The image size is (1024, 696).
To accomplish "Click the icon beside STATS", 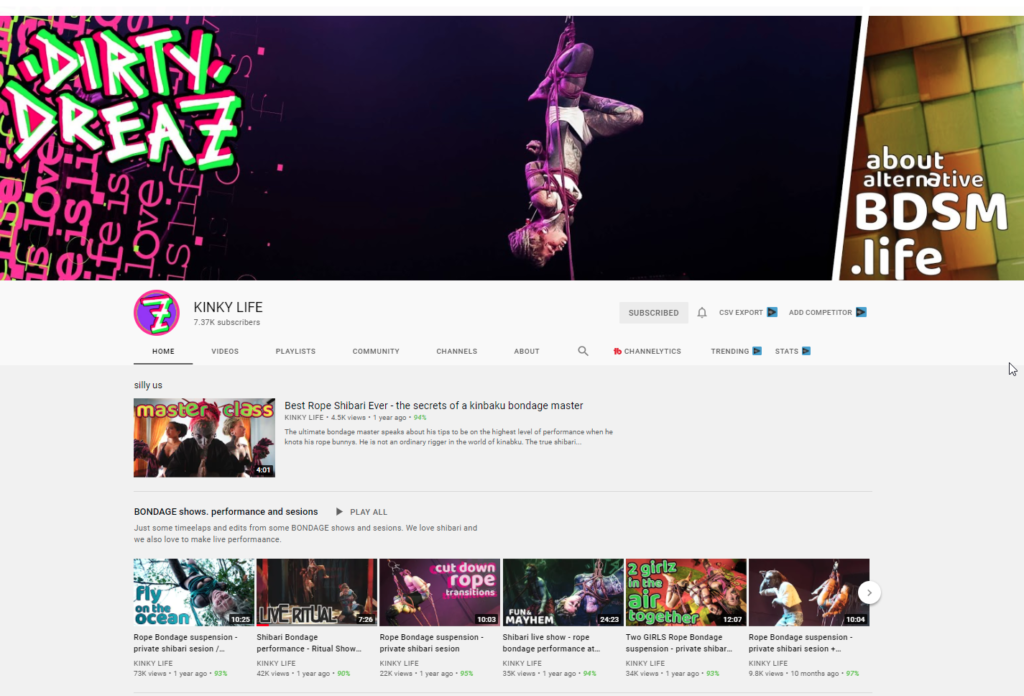I will tap(806, 351).
